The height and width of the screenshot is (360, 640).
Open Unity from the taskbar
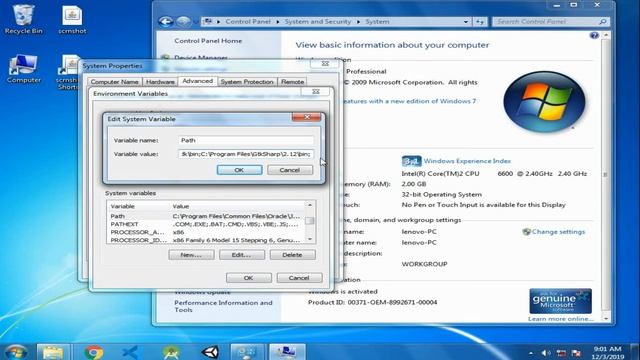(210, 352)
